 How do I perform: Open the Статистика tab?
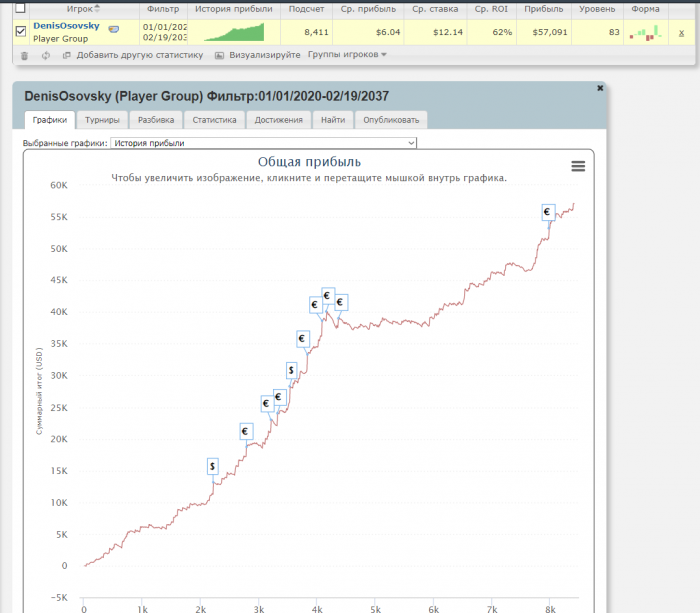click(215, 120)
